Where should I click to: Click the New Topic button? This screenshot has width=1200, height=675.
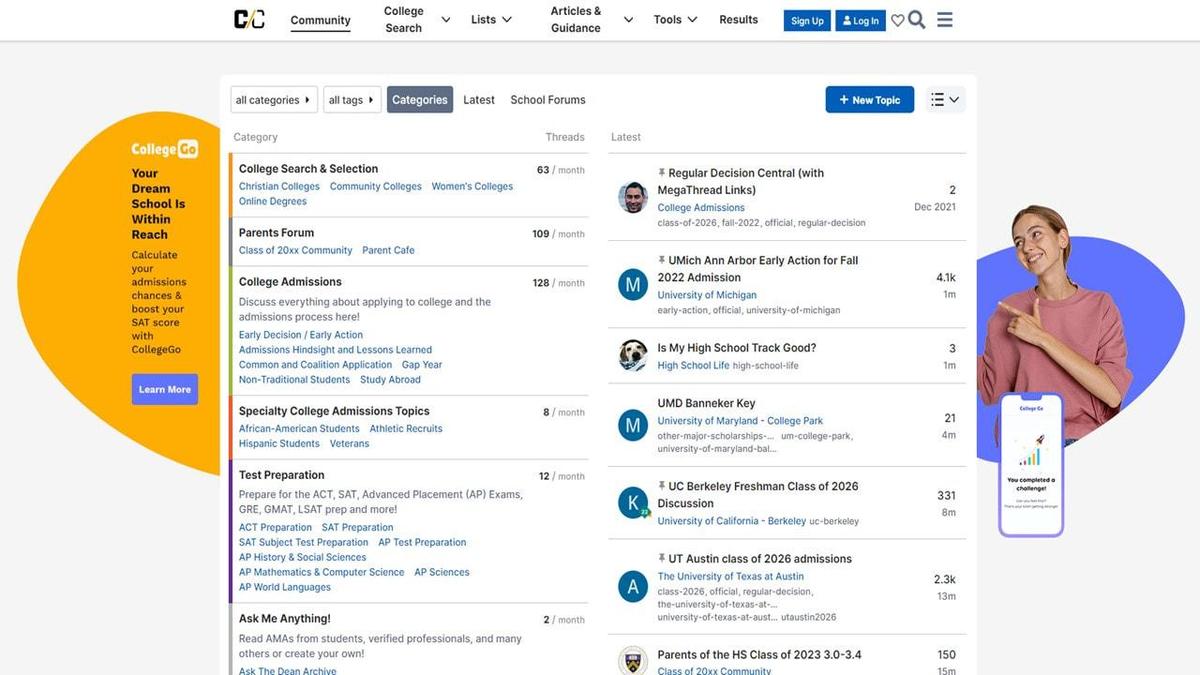[x=869, y=100]
